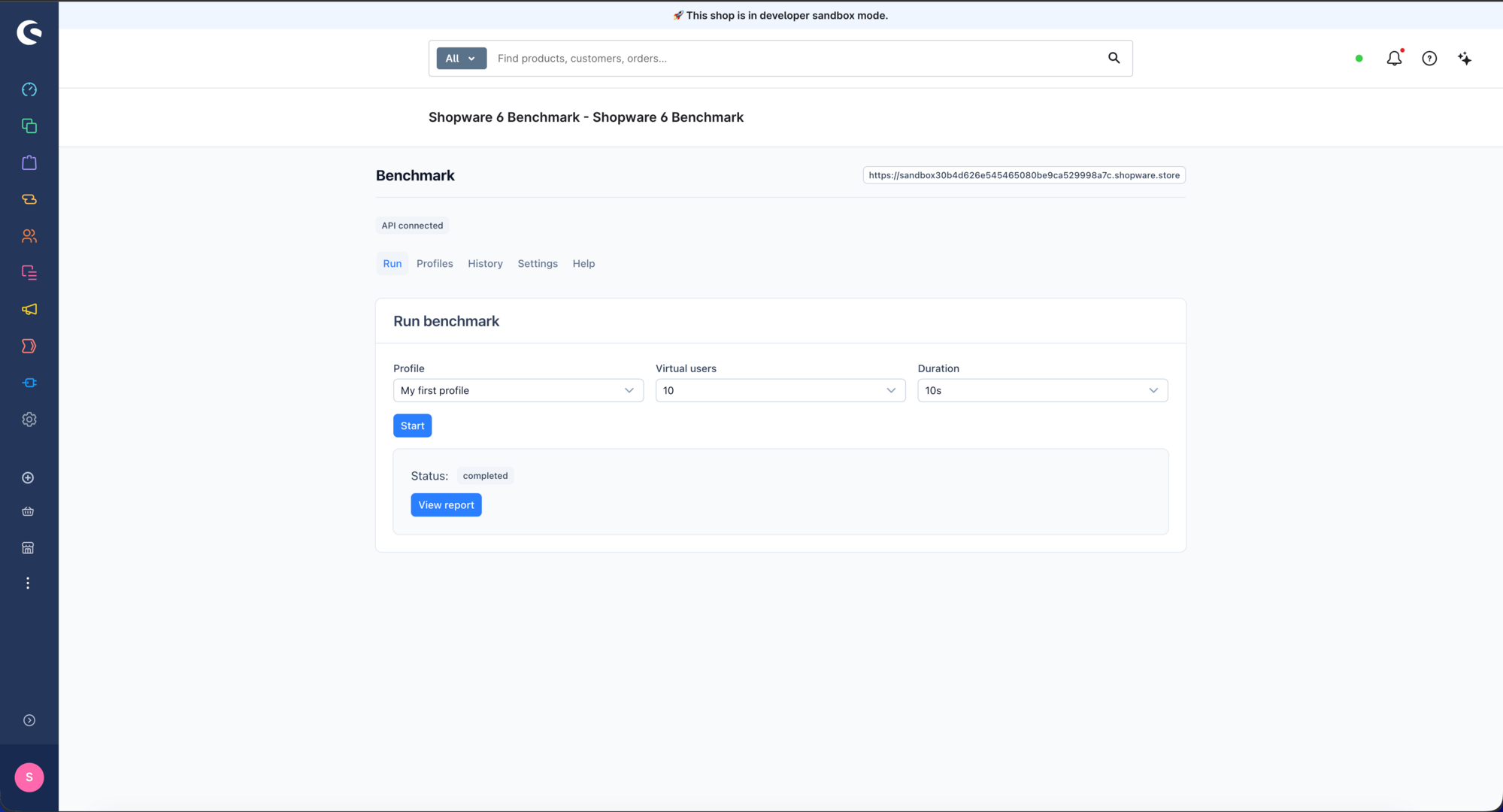Open the Settings gear icon in the sidebar
1503x812 pixels.
pyautogui.click(x=29, y=420)
